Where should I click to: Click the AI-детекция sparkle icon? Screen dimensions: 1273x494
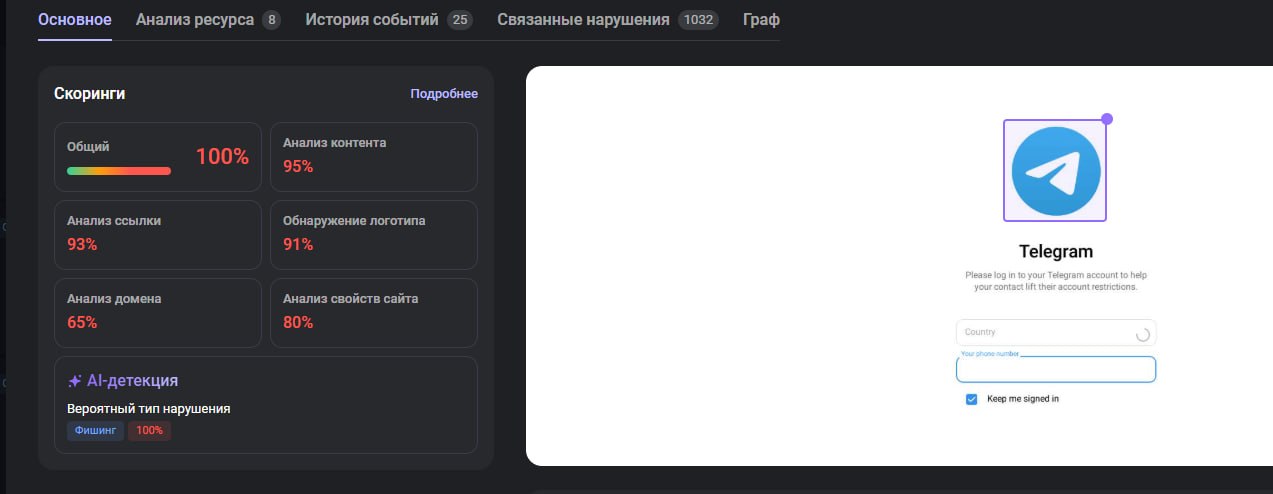point(74,381)
